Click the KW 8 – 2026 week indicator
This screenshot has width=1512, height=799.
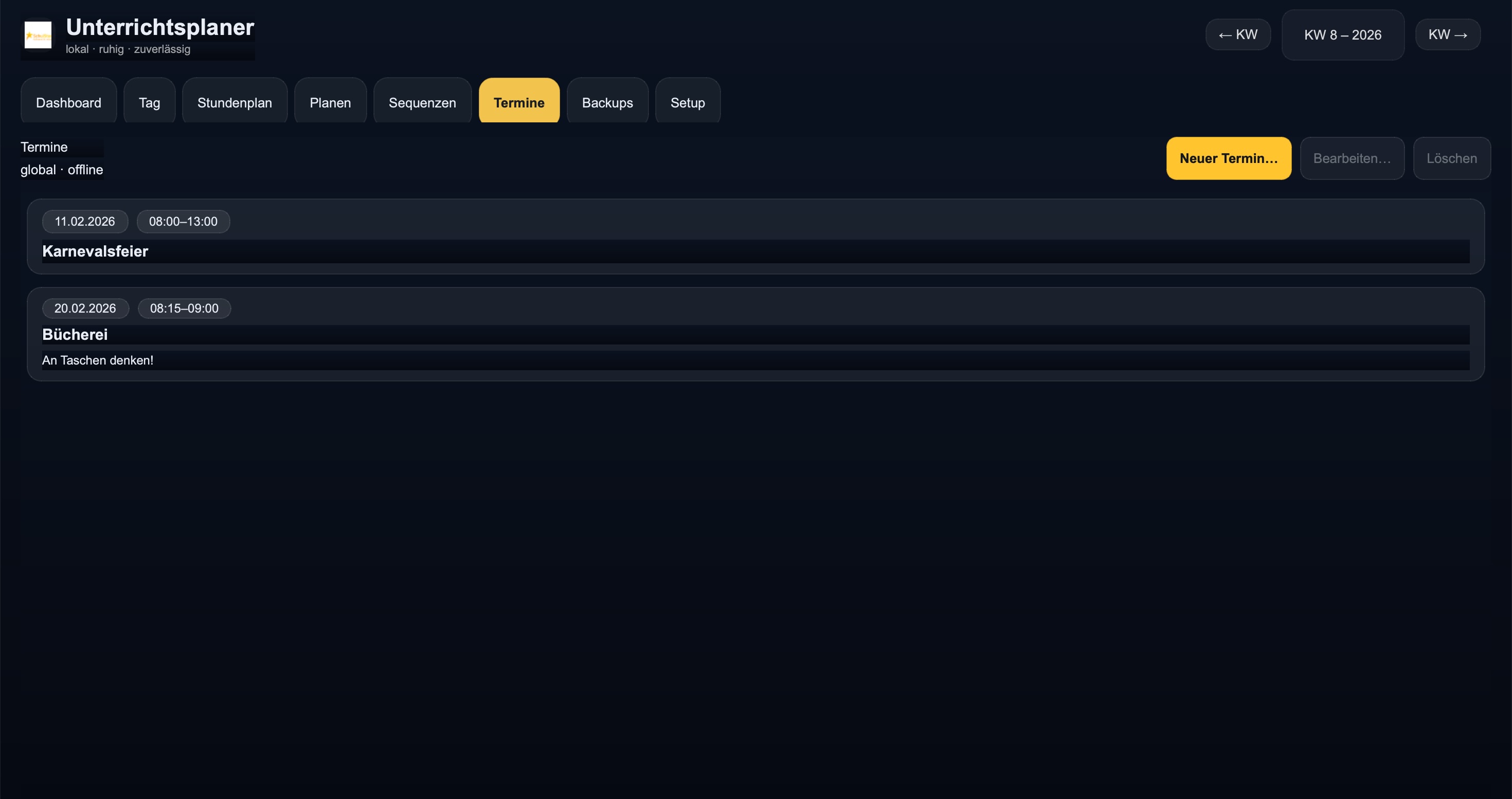(x=1342, y=35)
